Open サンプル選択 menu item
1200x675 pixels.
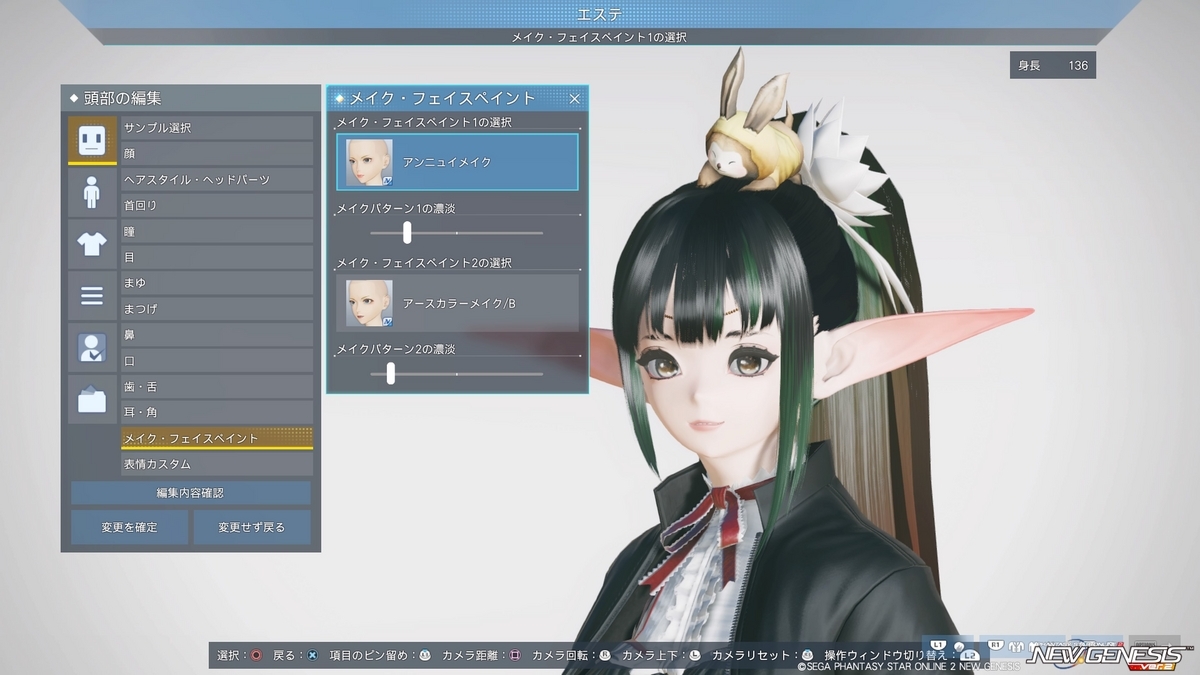(217, 128)
